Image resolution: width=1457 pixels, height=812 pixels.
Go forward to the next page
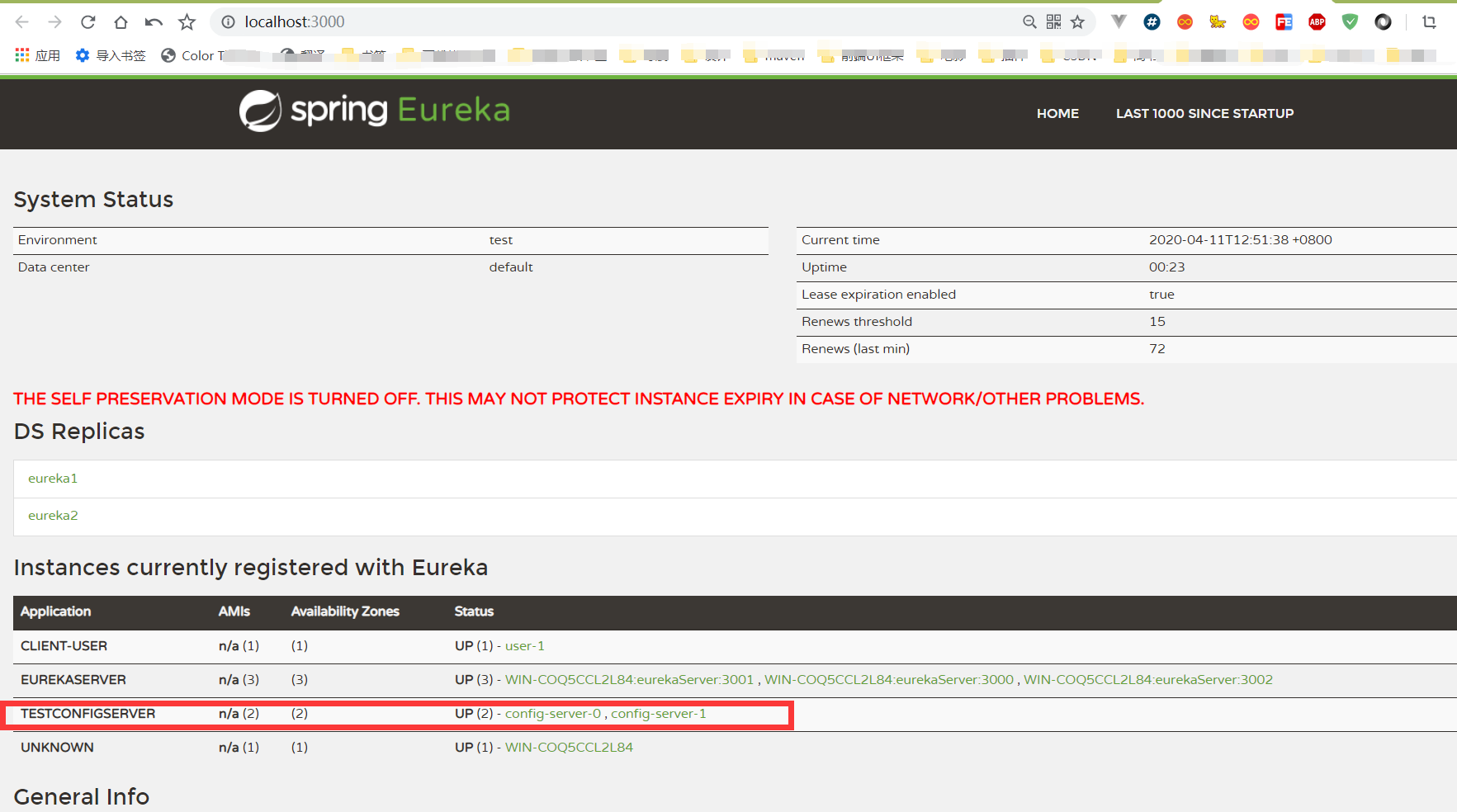pos(55,22)
